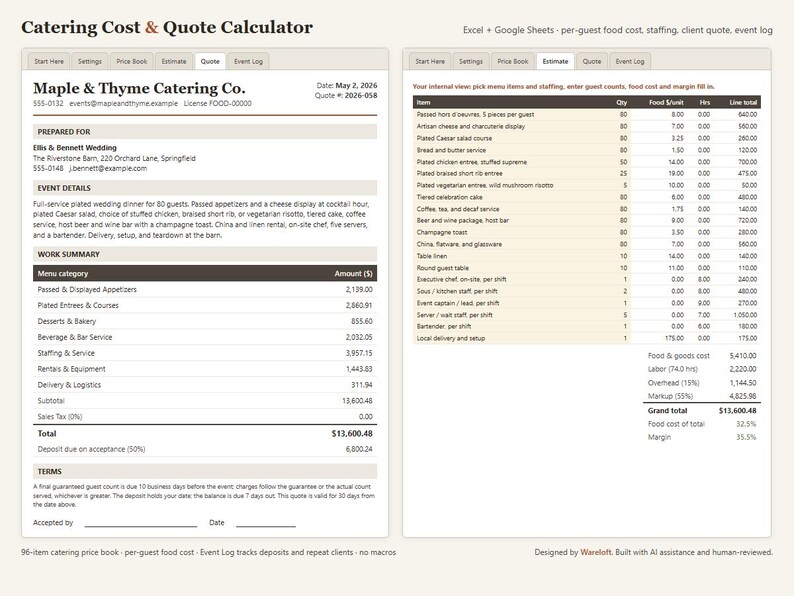Click events@mapleandthyme.example email address
This screenshot has height=596, width=794.
point(124,103)
